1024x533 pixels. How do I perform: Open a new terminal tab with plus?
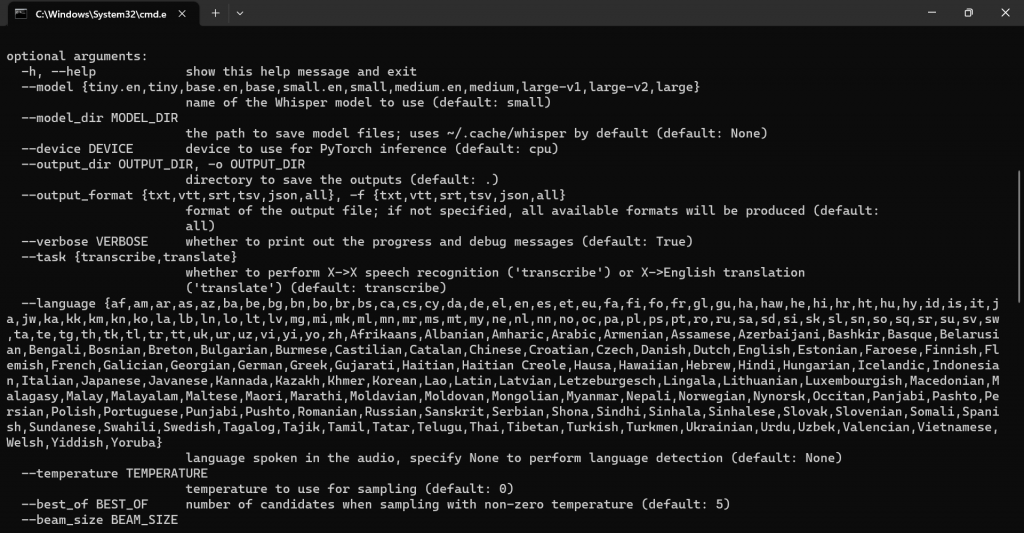[215, 13]
